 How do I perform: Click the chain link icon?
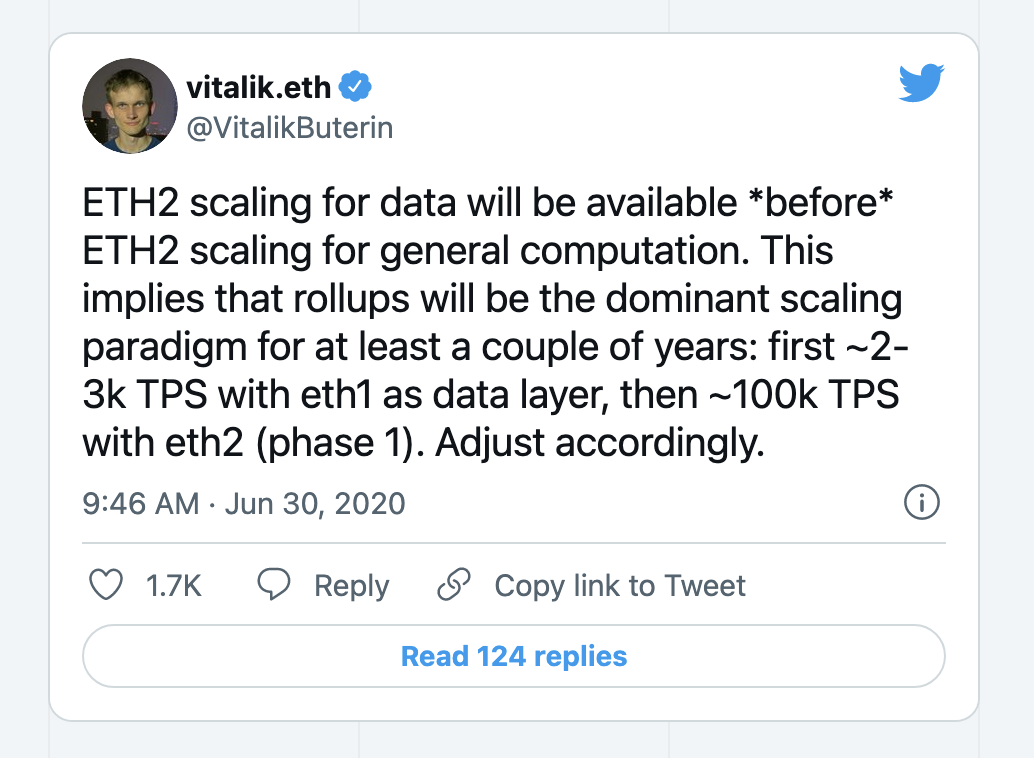[455, 585]
